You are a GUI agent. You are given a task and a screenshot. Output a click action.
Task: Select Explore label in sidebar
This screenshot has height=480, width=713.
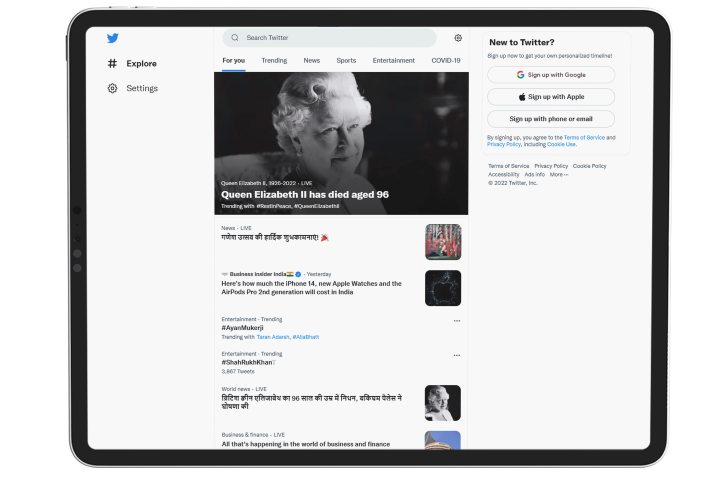point(141,64)
